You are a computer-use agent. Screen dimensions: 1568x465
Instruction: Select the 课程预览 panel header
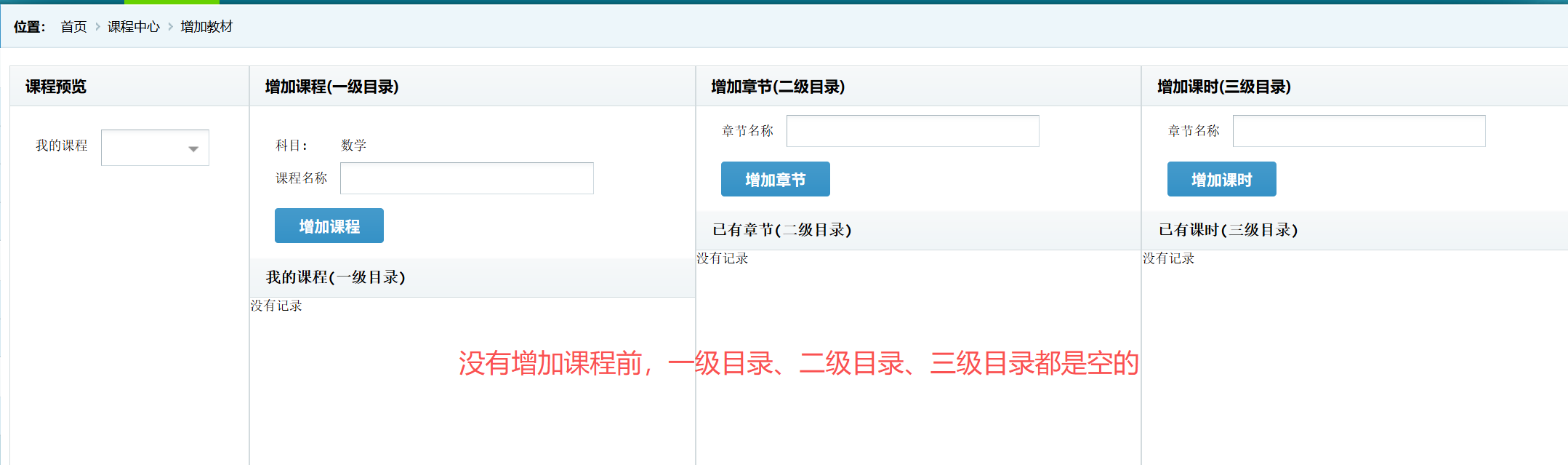coord(56,87)
